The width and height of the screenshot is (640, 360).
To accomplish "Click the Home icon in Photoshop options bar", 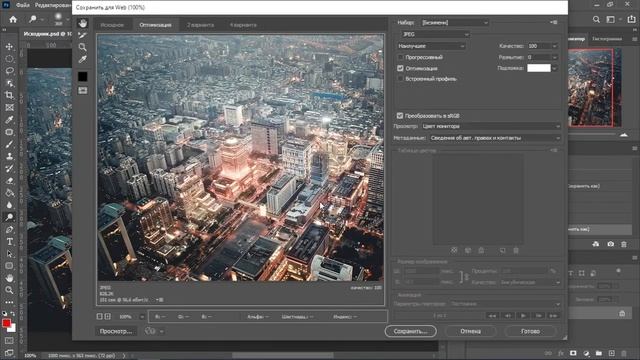I will [13, 19].
